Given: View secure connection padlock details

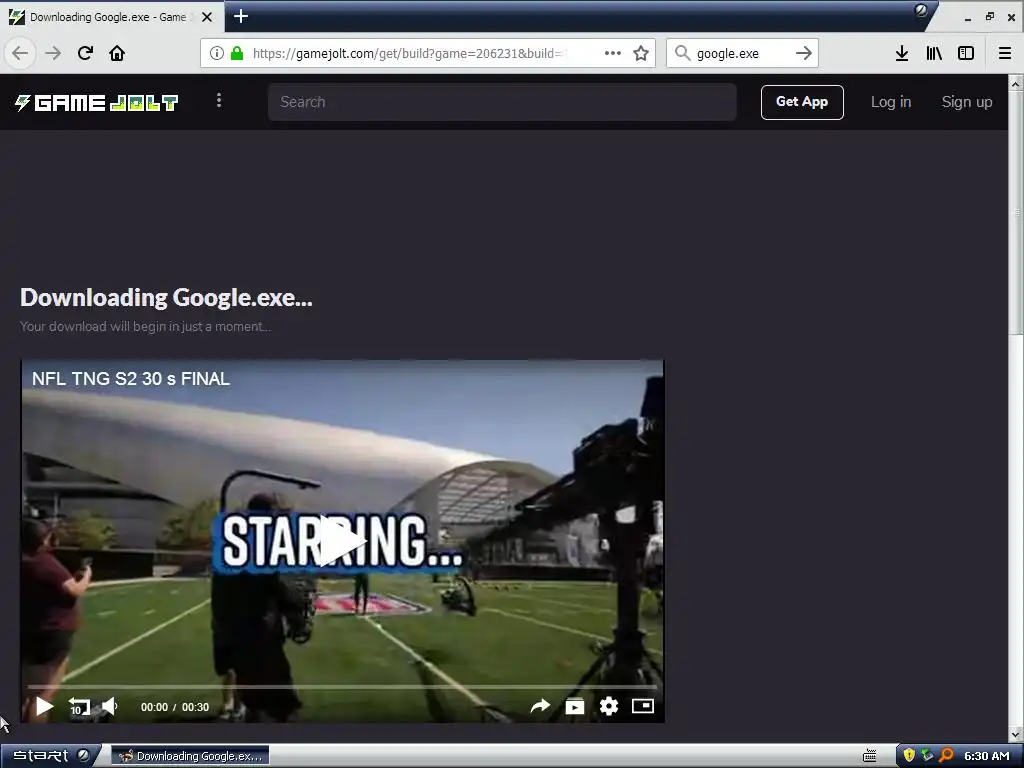Looking at the screenshot, I should (x=237, y=53).
